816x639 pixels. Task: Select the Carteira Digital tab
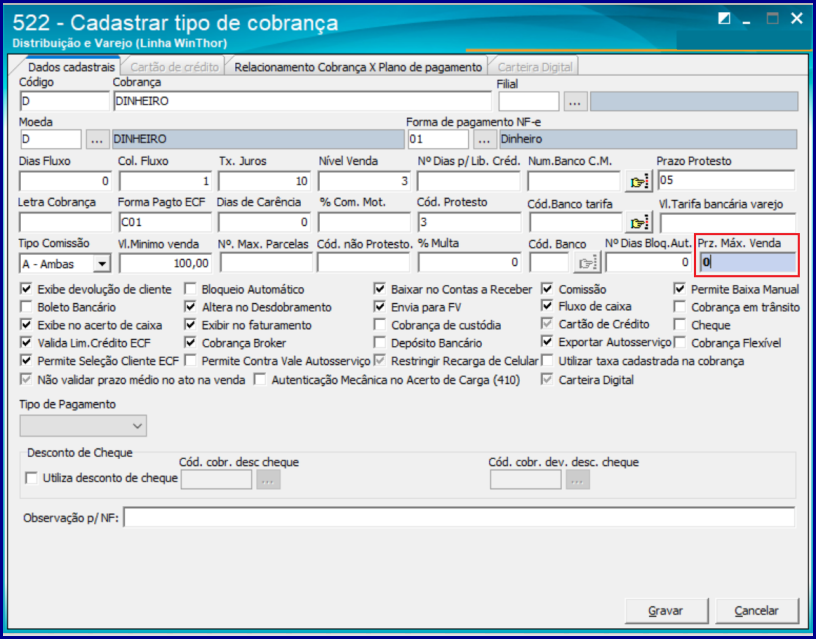535,67
